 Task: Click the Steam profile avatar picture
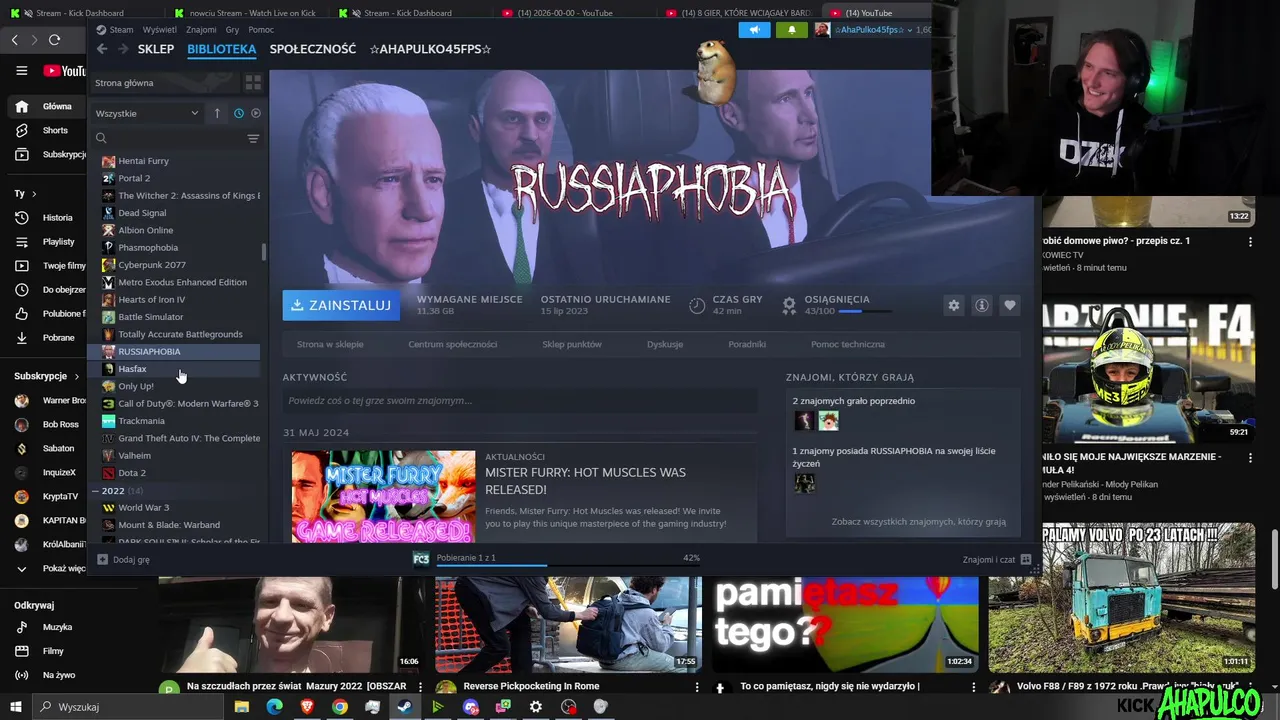click(x=822, y=30)
